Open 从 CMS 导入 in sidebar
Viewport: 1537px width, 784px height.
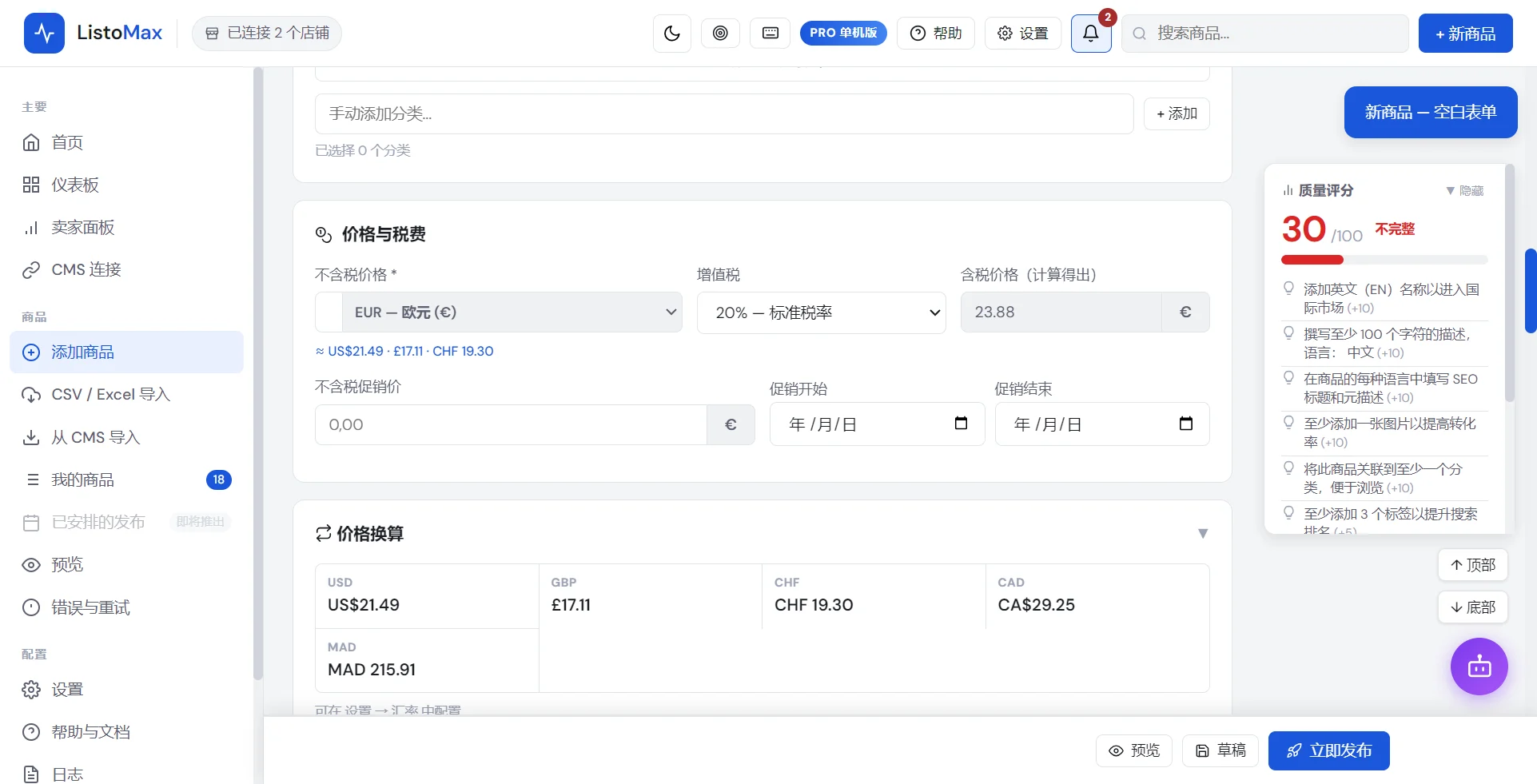tap(126, 437)
